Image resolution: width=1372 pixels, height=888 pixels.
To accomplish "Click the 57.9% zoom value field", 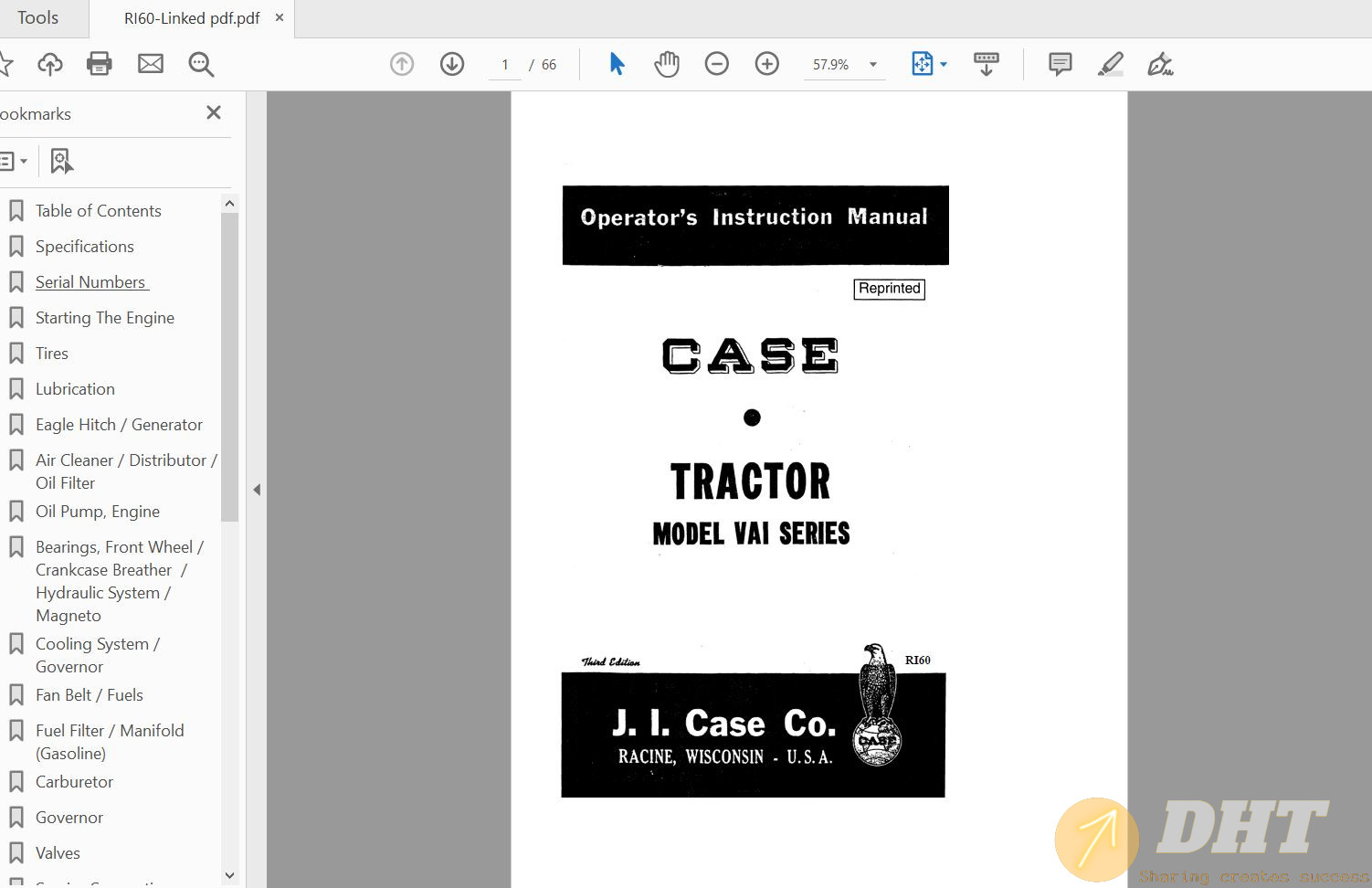I will (x=831, y=65).
